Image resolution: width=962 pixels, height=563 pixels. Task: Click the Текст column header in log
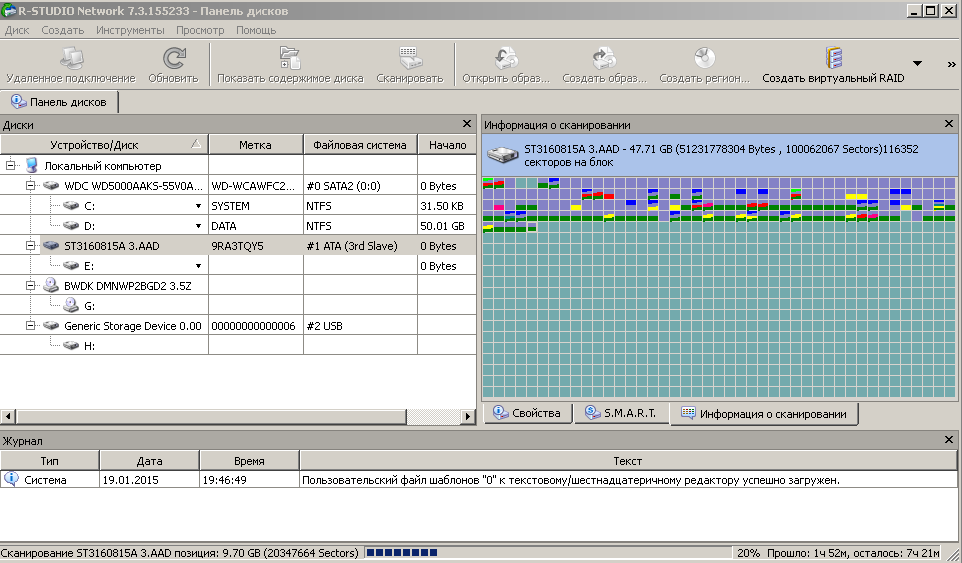click(x=628, y=461)
